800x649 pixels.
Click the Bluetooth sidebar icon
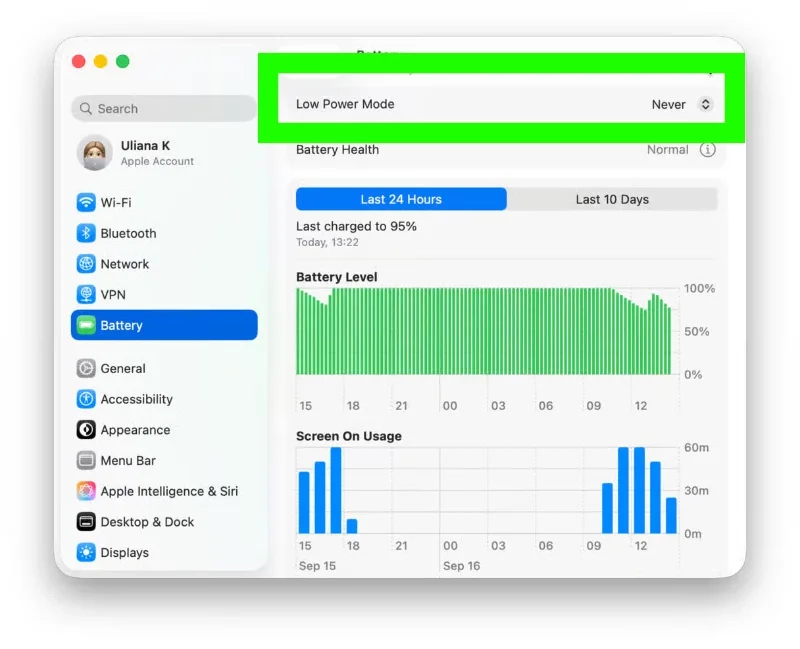(86, 233)
